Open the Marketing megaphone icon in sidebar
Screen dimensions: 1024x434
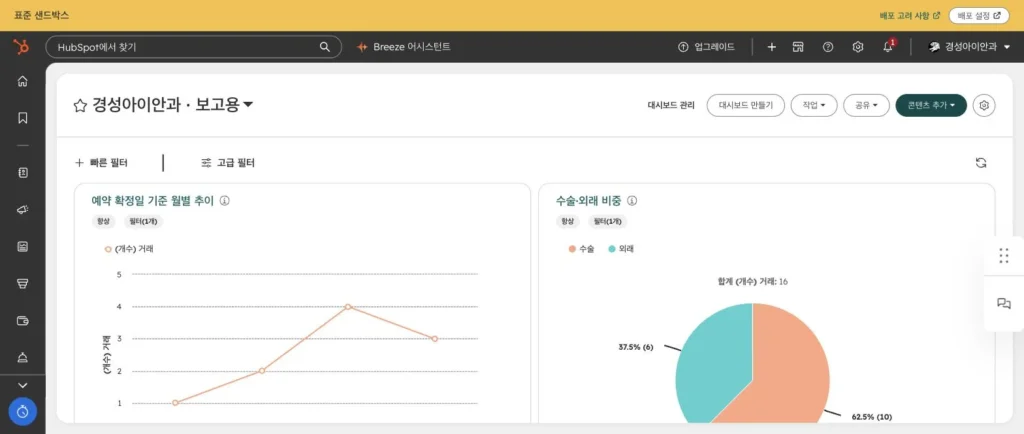pyautogui.click(x=23, y=209)
